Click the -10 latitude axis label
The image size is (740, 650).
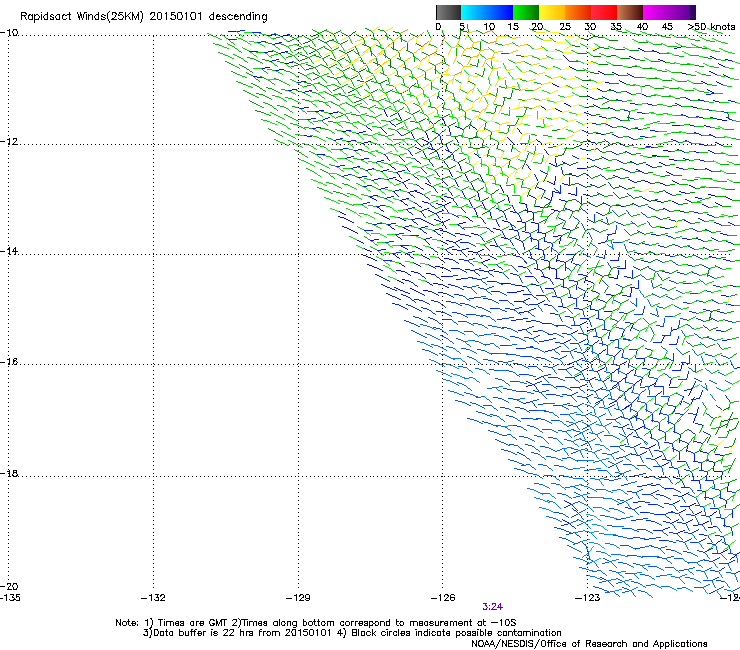[x=9, y=33]
